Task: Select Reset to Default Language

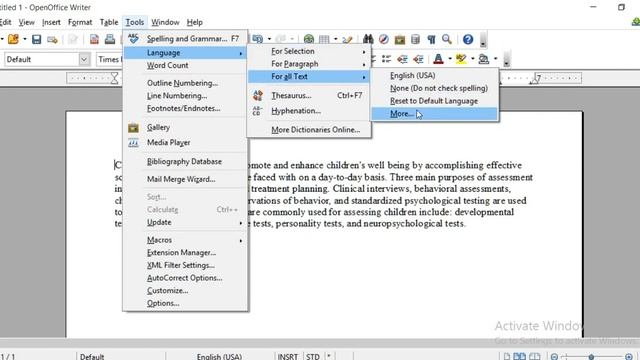Action: click(434, 101)
